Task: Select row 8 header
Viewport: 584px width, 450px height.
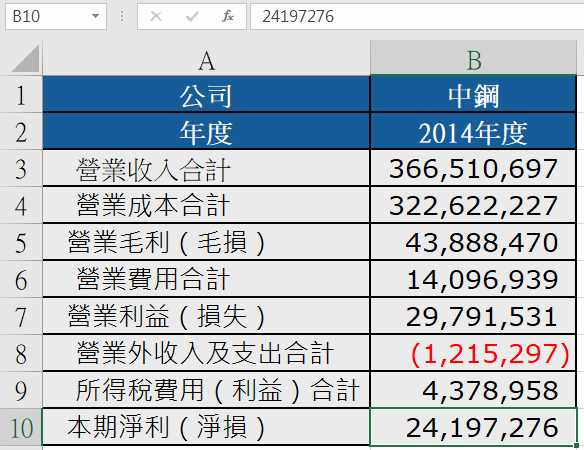Action: [21, 354]
